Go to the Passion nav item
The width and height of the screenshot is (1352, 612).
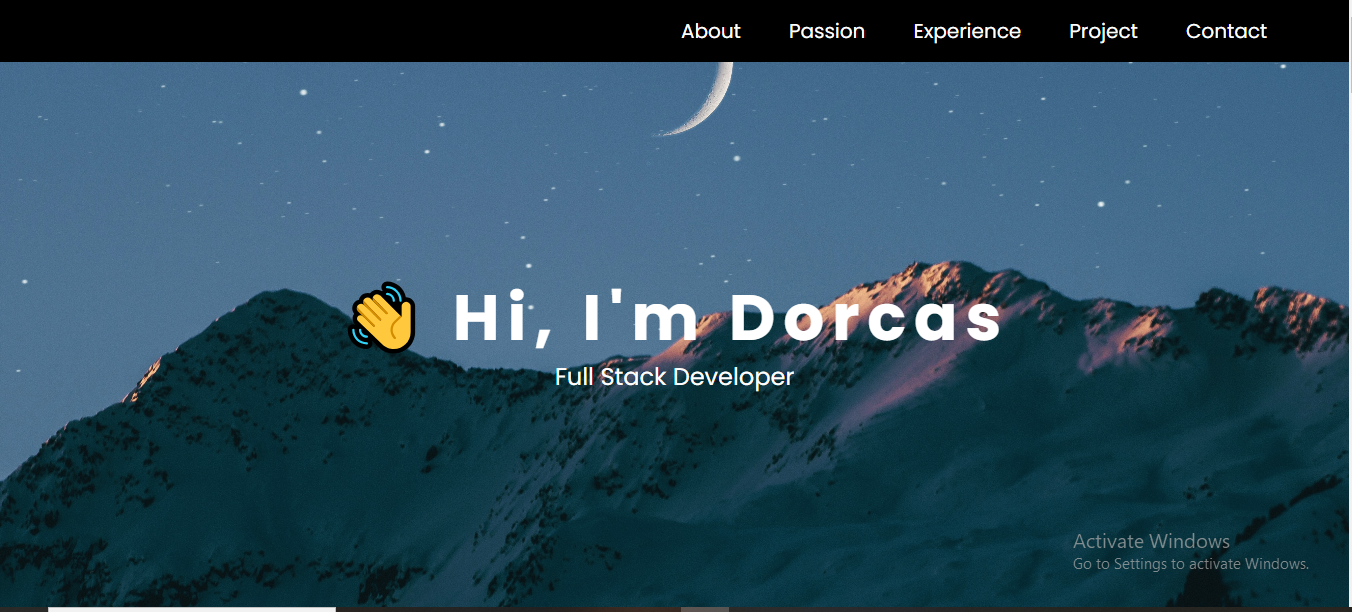click(826, 31)
